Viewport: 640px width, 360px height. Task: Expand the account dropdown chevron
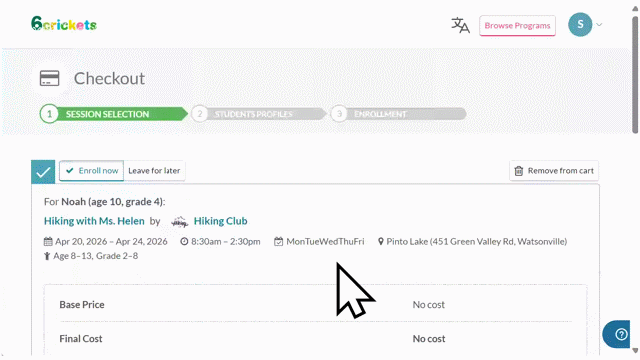pos(599,24)
